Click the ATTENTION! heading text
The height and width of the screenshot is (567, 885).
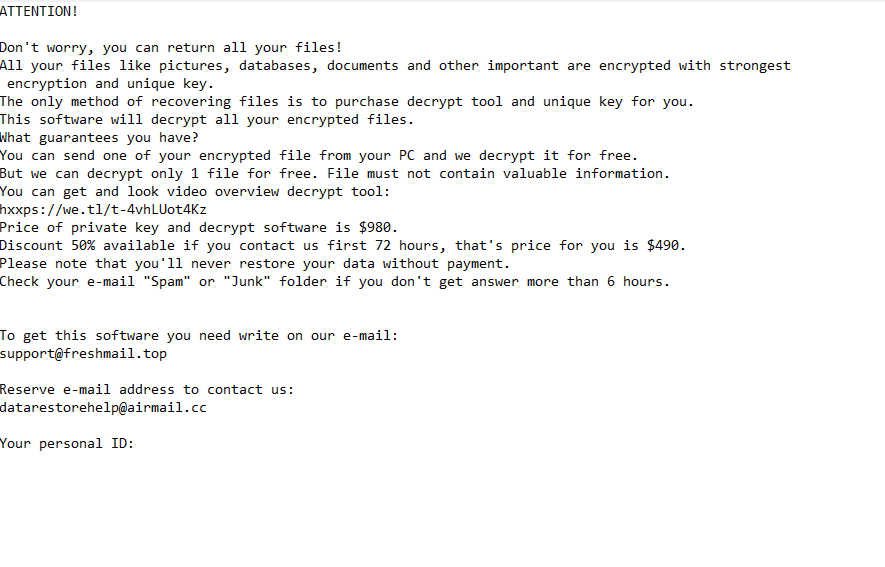point(39,11)
